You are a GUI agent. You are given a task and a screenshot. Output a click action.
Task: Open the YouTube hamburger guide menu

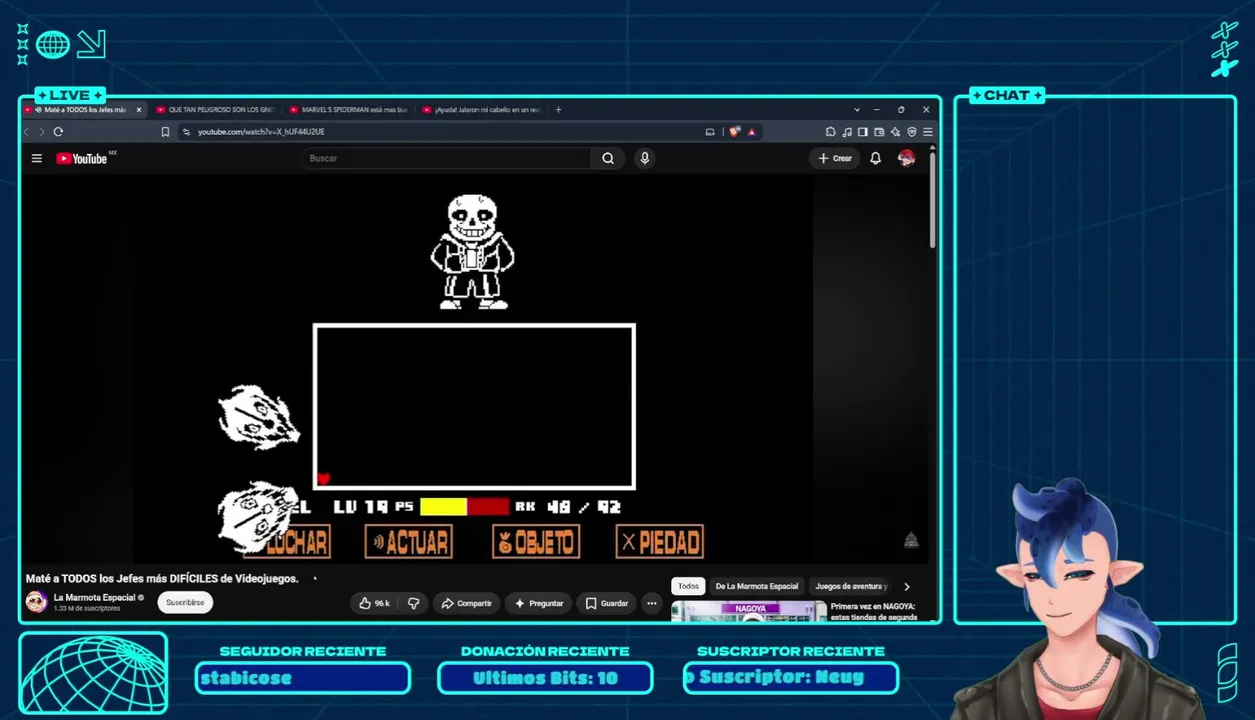[x=37, y=158]
